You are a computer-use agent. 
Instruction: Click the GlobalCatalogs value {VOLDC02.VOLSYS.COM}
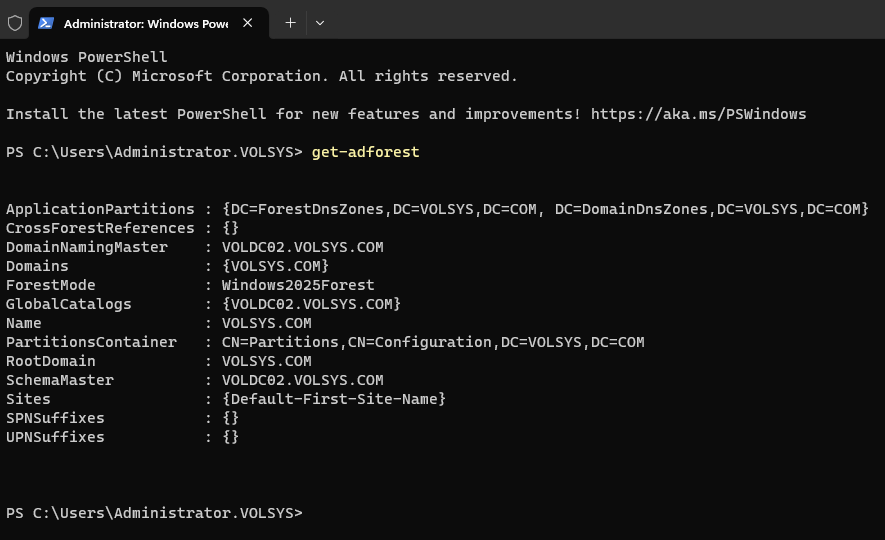coord(311,304)
